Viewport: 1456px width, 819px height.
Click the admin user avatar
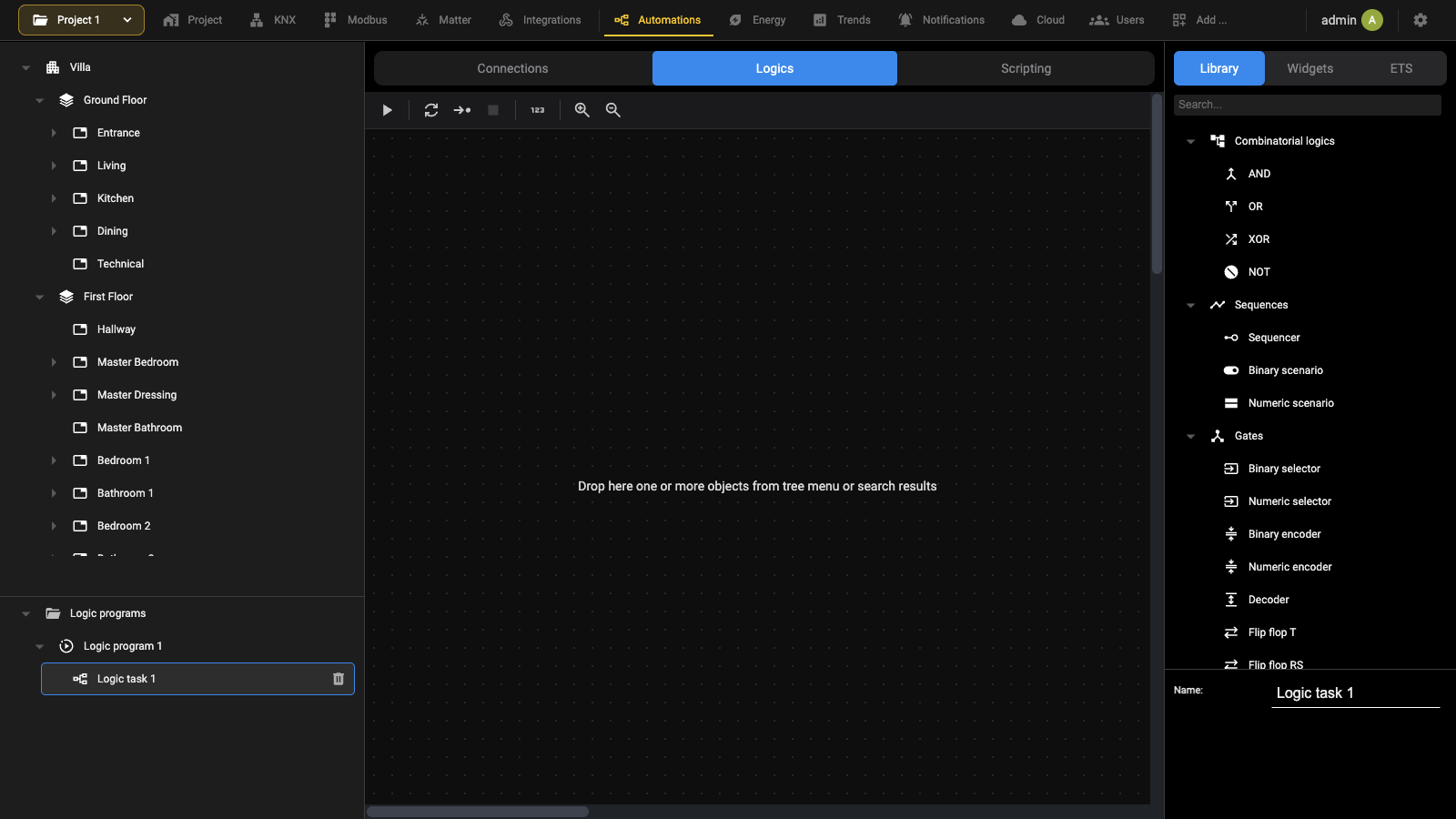tap(1372, 20)
